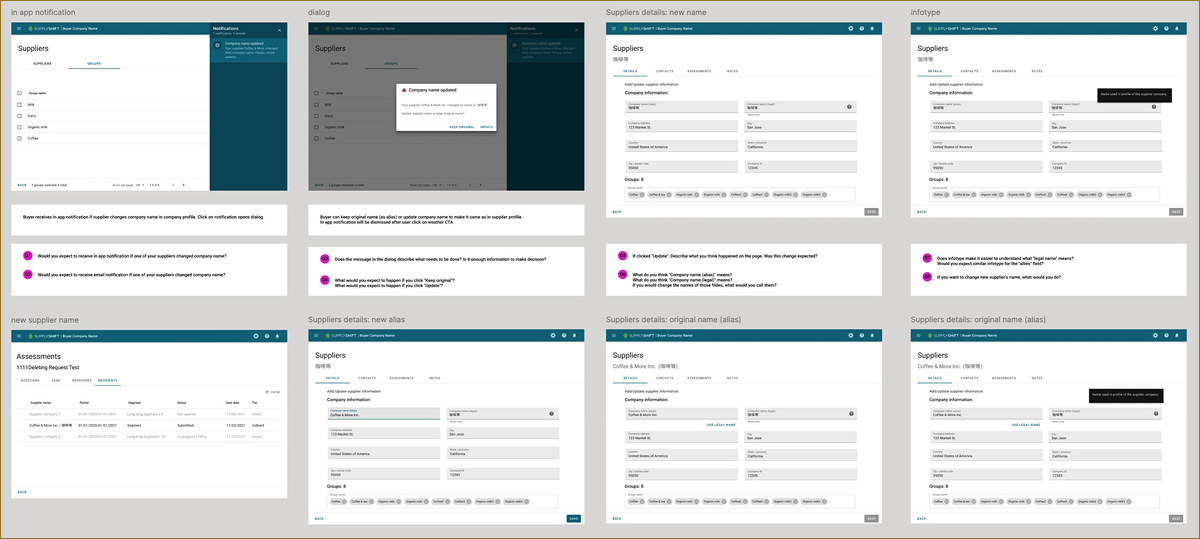Click Update in the Company name updated dialog
The height and width of the screenshot is (539, 1200).
pyautogui.click(x=486, y=127)
